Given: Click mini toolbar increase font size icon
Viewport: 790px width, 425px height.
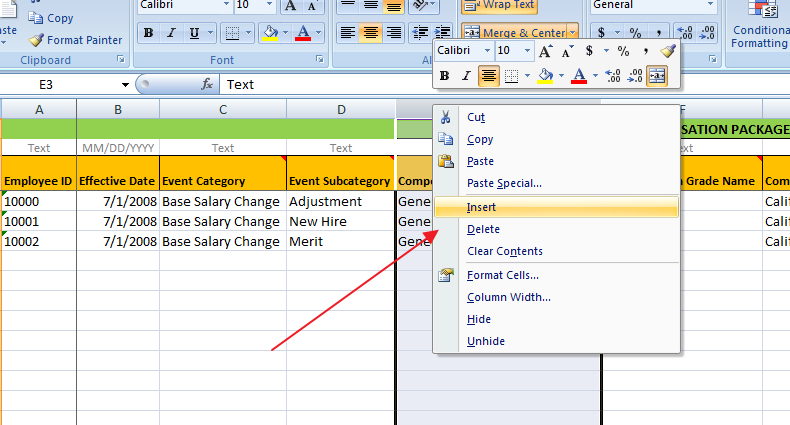Looking at the screenshot, I should click(546, 50).
